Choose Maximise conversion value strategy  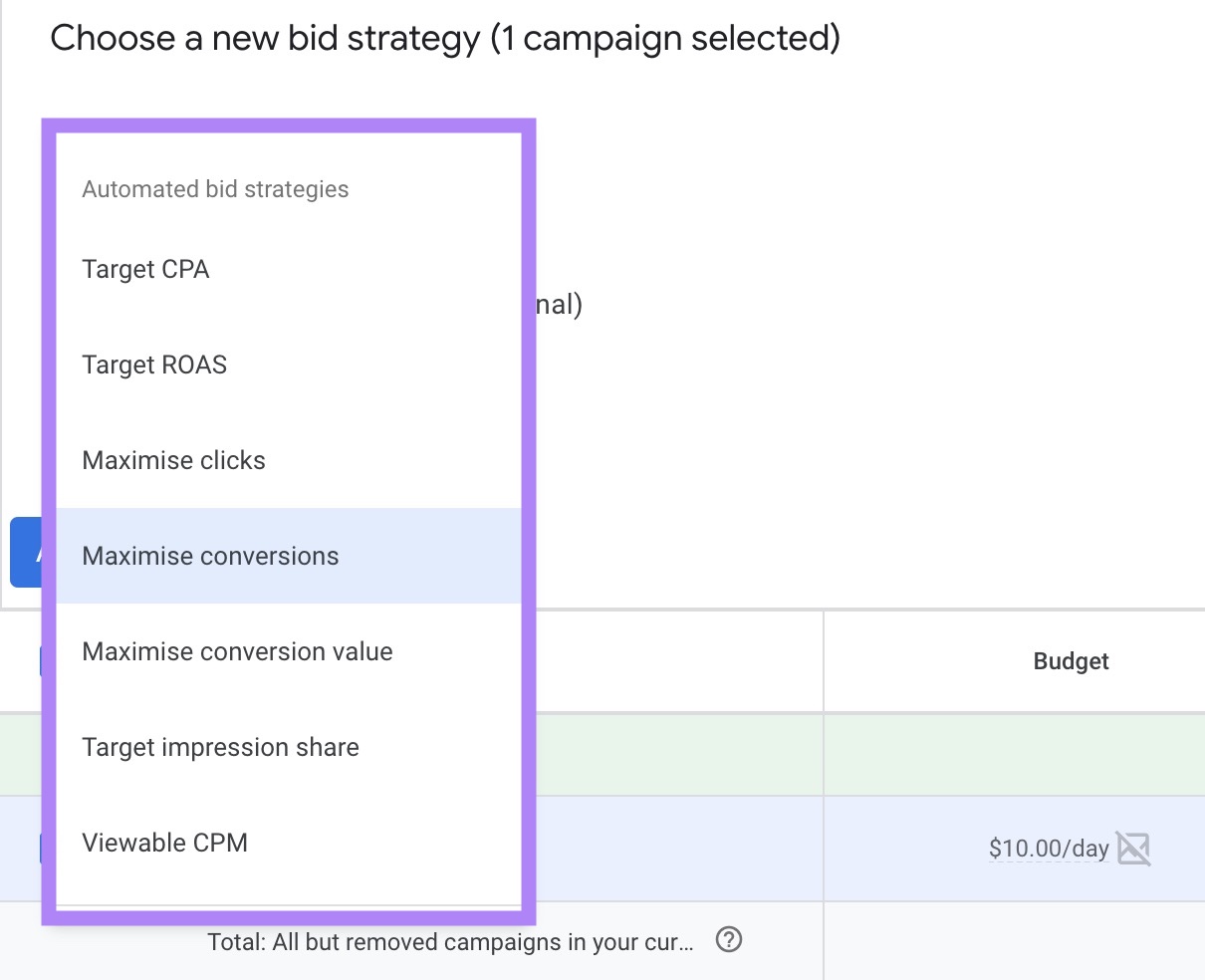237,651
